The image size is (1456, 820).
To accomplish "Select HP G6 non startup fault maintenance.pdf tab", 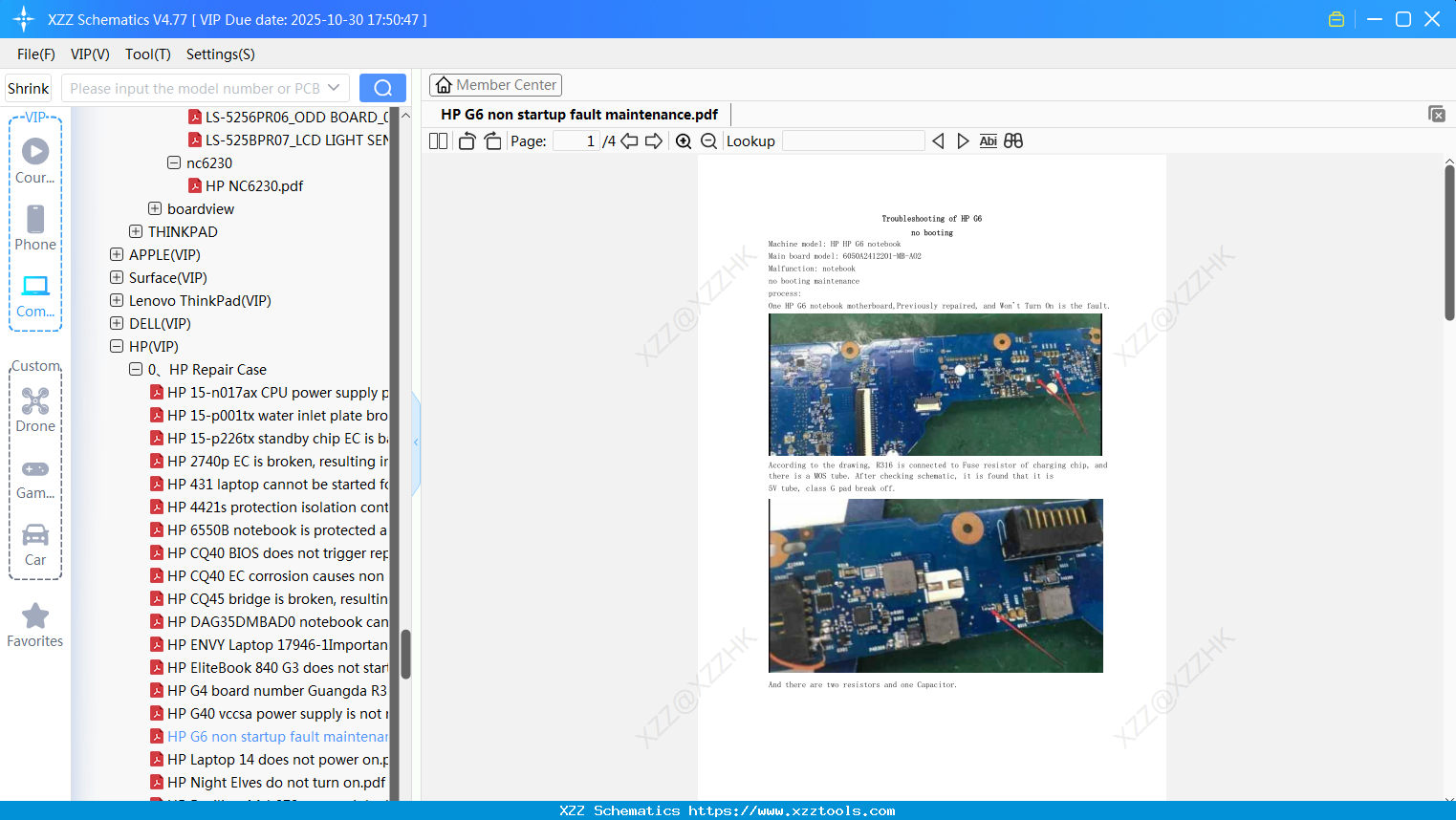I will point(579,115).
